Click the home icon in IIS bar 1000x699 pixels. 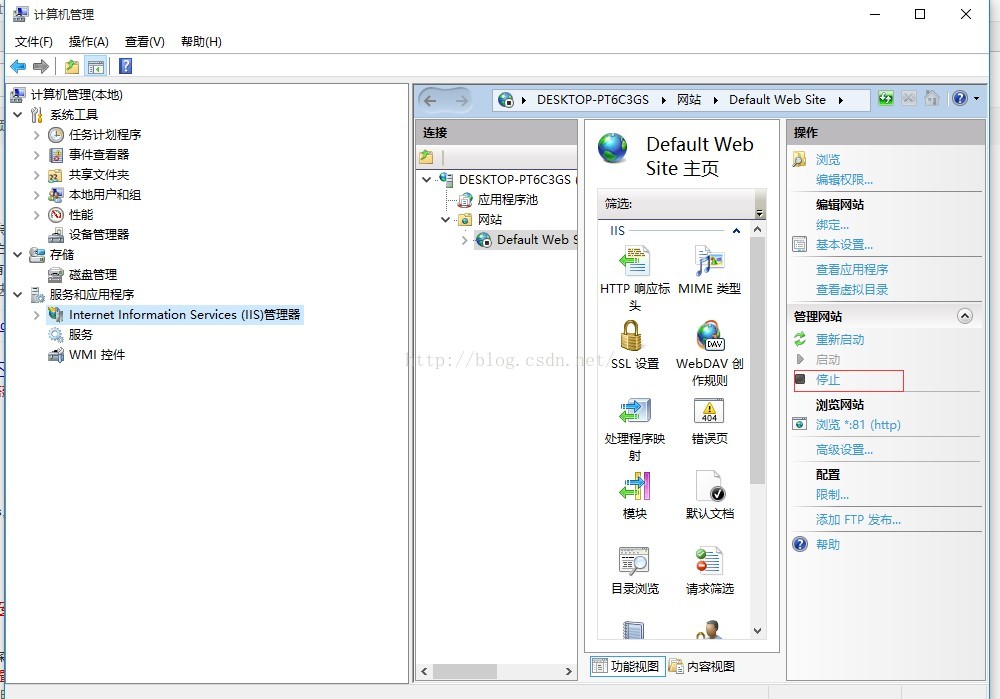pyautogui.click(x=932, y=98)
